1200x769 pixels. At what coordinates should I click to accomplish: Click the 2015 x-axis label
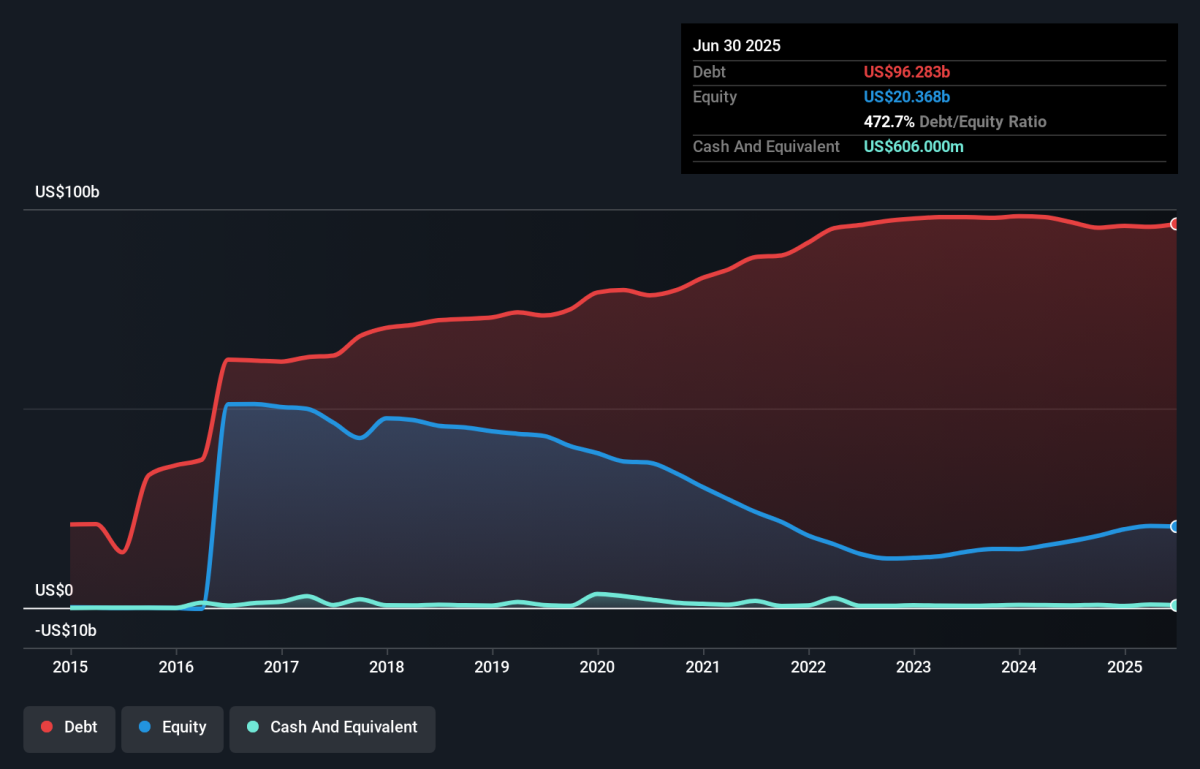pos(70,667)
